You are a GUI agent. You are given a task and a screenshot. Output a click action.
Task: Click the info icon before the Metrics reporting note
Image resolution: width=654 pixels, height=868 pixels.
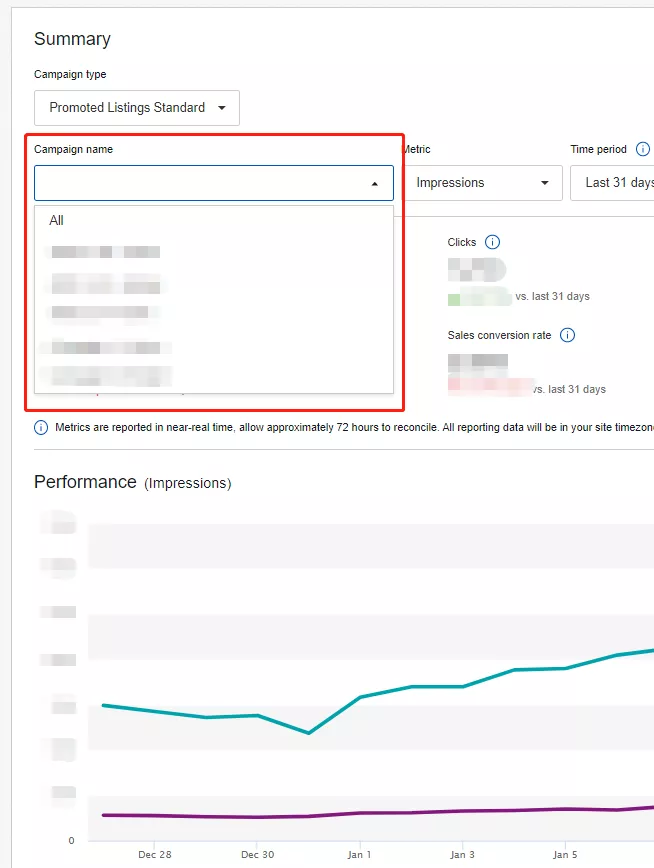coord(41,428)
